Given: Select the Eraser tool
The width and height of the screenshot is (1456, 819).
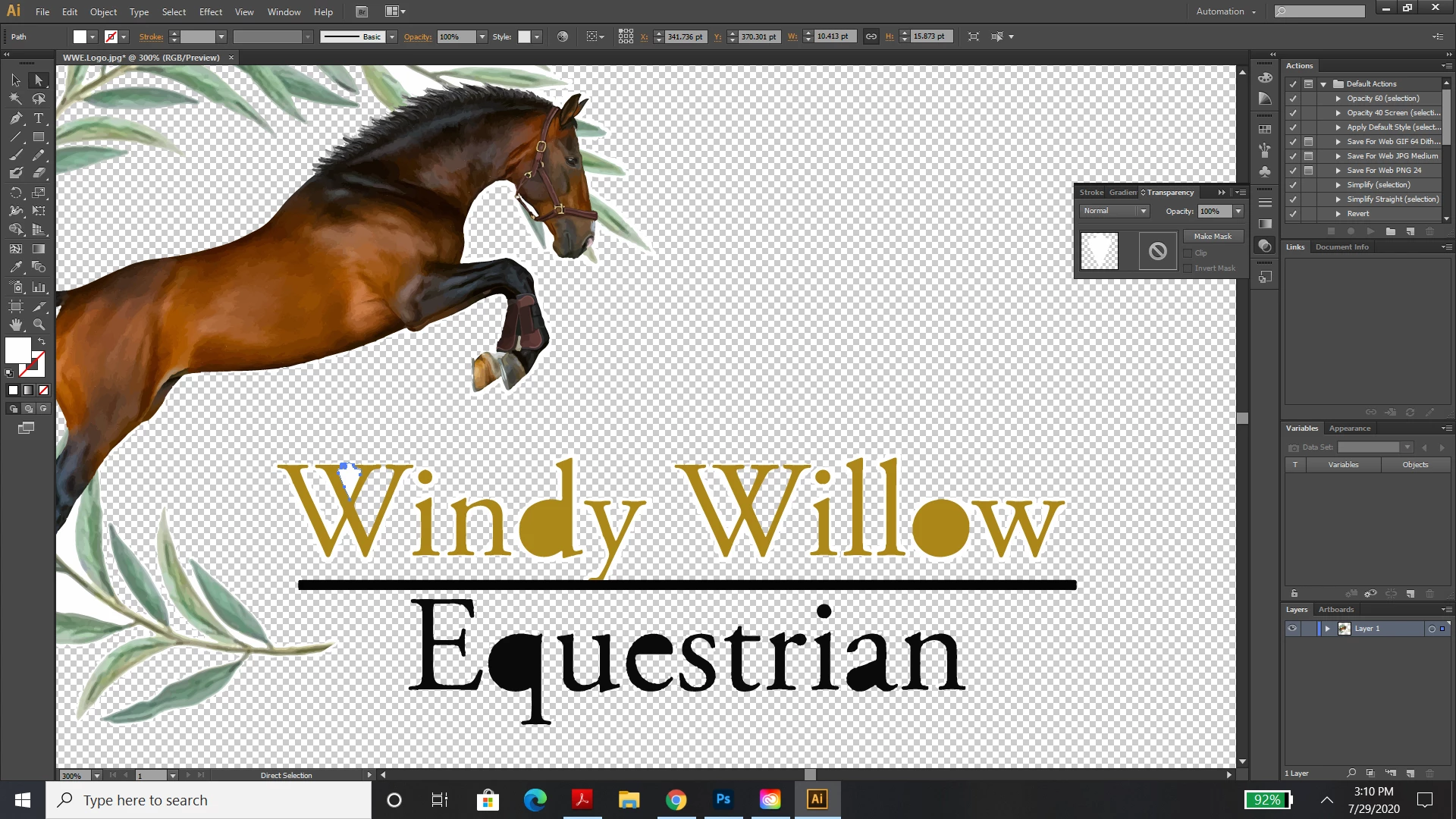Looking at the screenshot, I should (x=39, y=174).
